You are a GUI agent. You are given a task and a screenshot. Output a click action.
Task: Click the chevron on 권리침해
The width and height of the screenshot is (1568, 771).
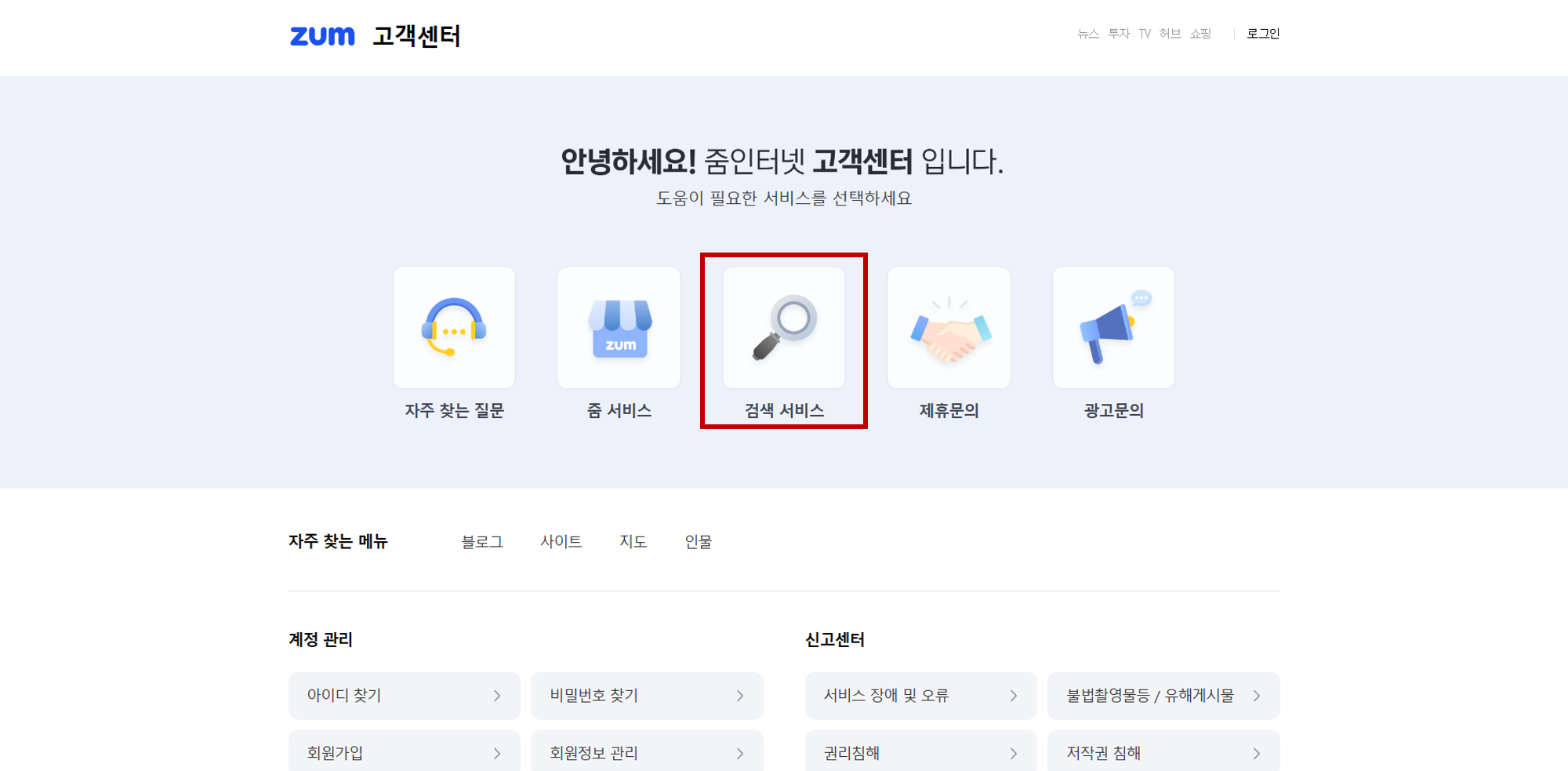[x=1014, y=754]
